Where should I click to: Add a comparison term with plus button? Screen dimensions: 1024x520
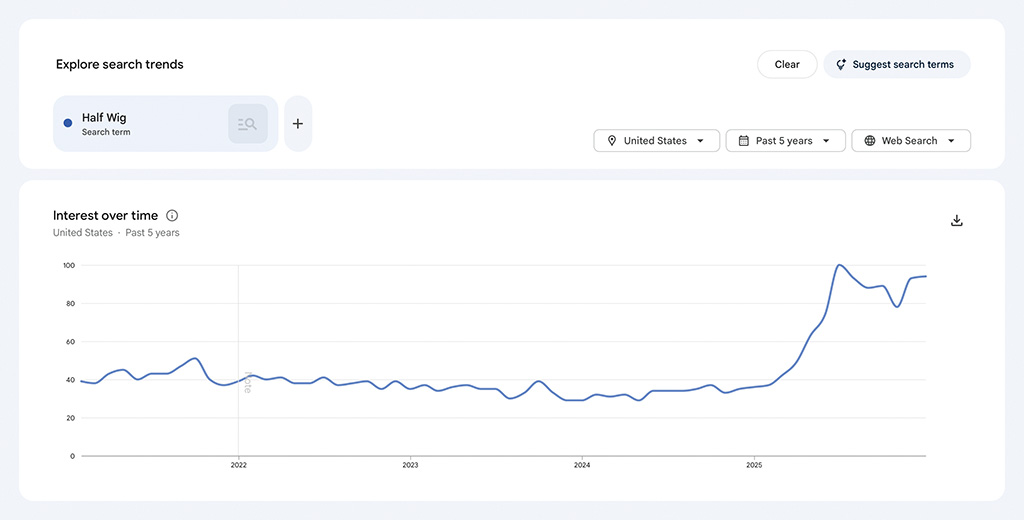pos(298,124)
